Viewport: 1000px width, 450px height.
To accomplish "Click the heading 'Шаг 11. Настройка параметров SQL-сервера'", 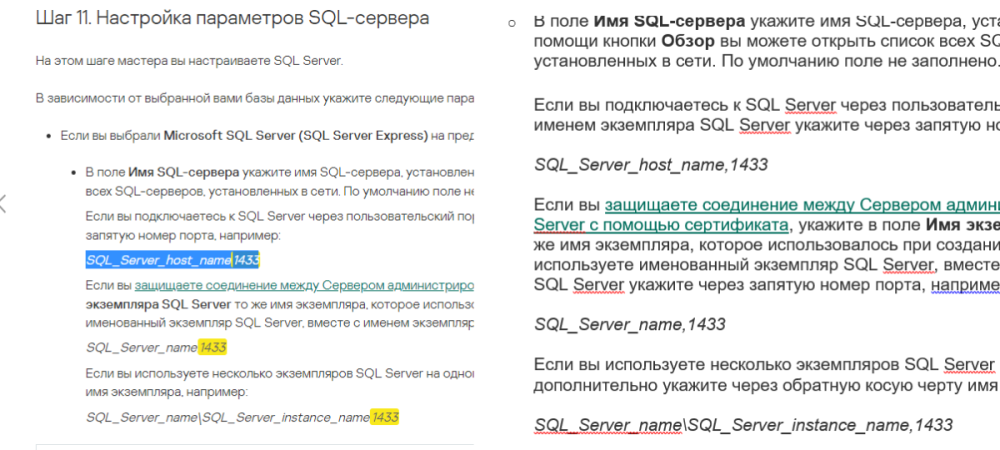I will (x=232, y=18).
